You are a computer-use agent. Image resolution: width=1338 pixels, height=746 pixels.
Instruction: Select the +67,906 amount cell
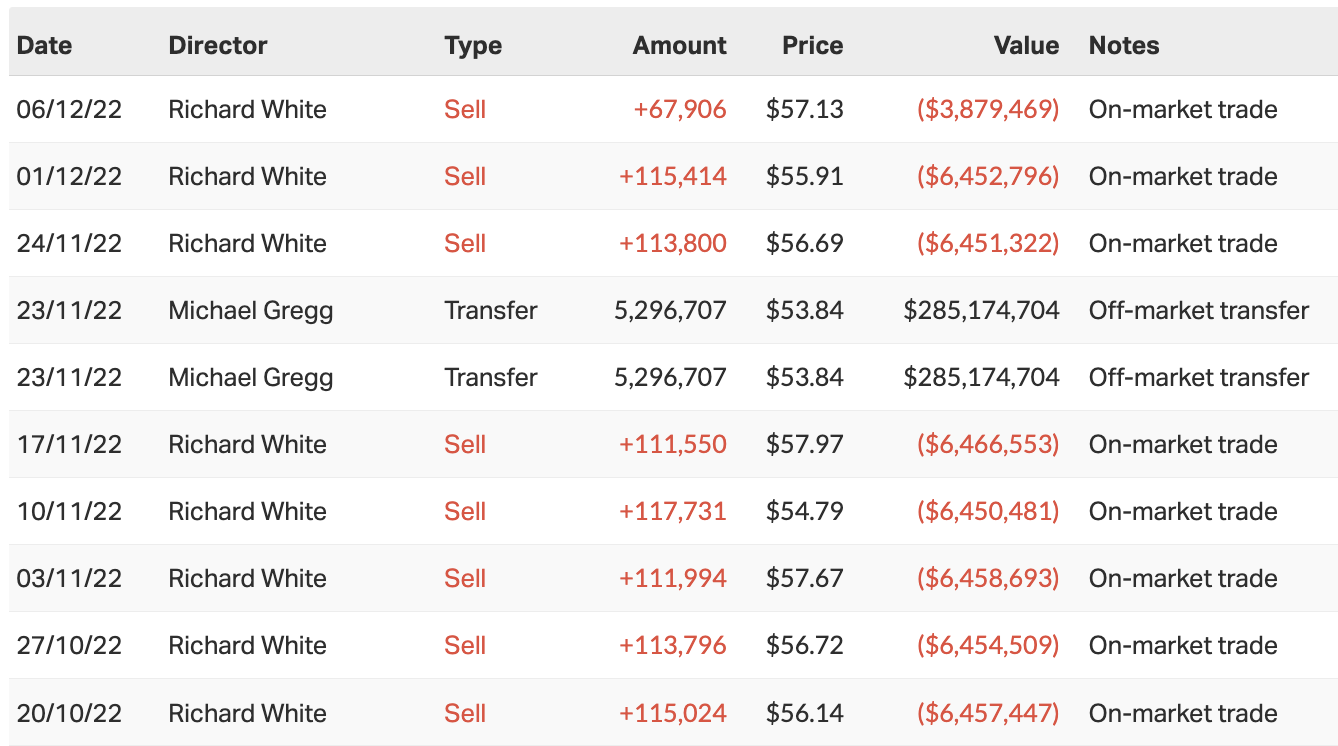(680, 109)
